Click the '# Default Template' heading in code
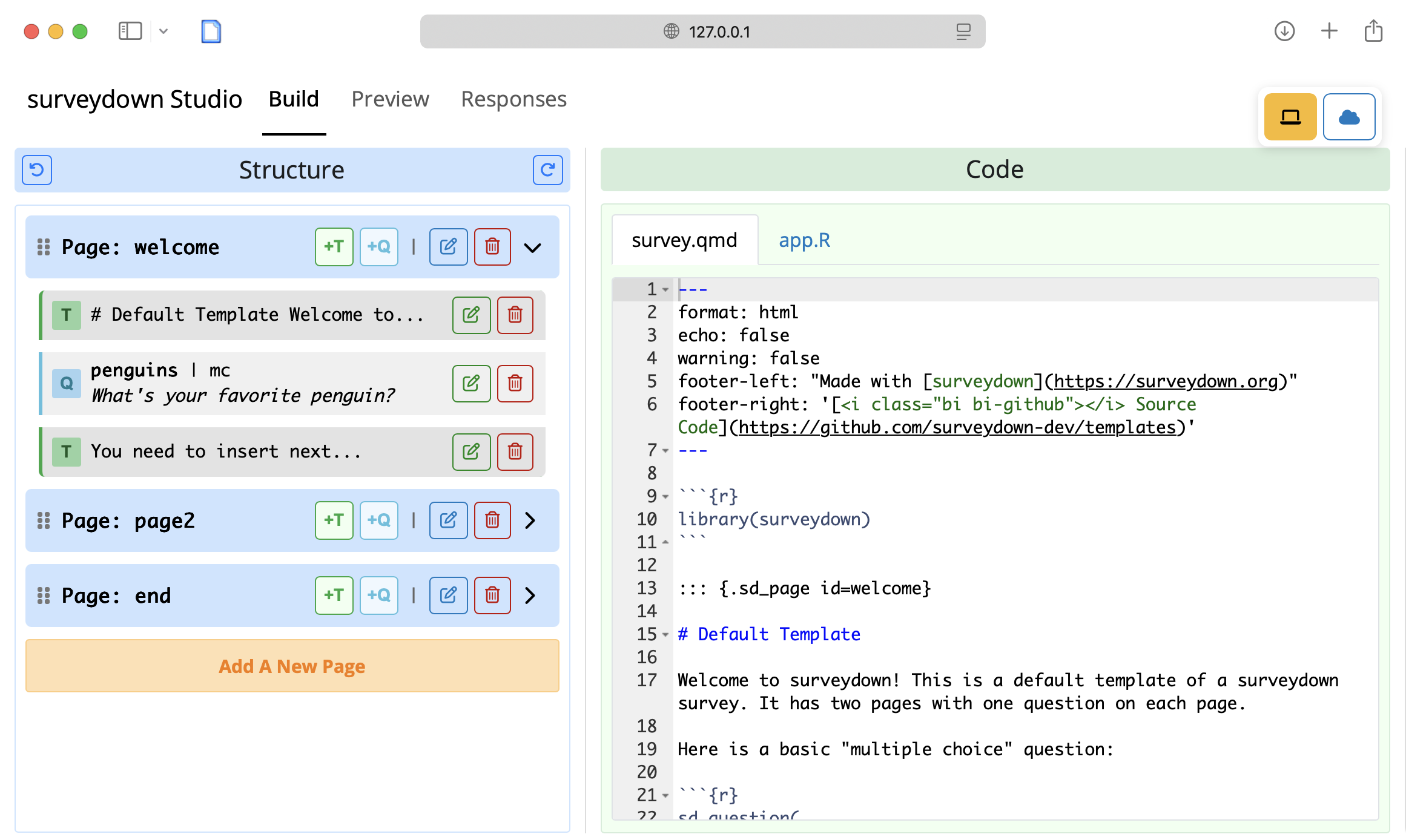Image resolution: width=1406 pixels, height=840 pixels. 769,634
